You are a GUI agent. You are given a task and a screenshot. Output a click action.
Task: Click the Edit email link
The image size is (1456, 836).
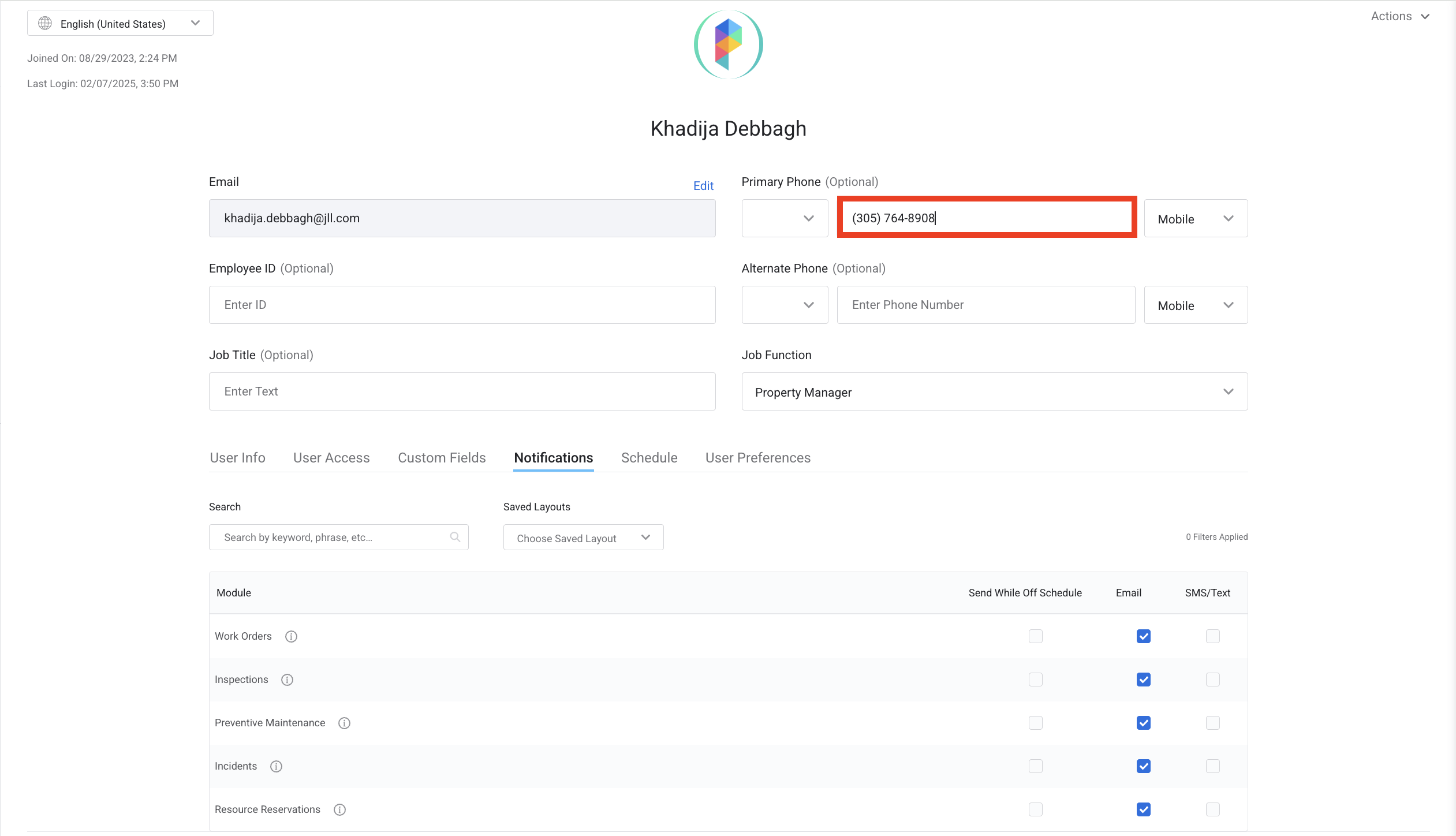pyautogui.click(x=703, y=185)
